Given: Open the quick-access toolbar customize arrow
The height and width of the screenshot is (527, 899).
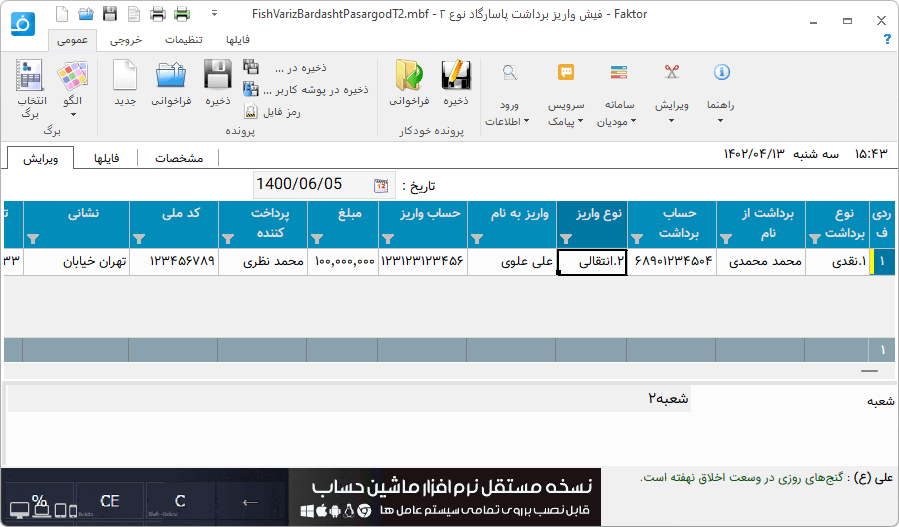Looking at the screenshot, I should point(214,13).
